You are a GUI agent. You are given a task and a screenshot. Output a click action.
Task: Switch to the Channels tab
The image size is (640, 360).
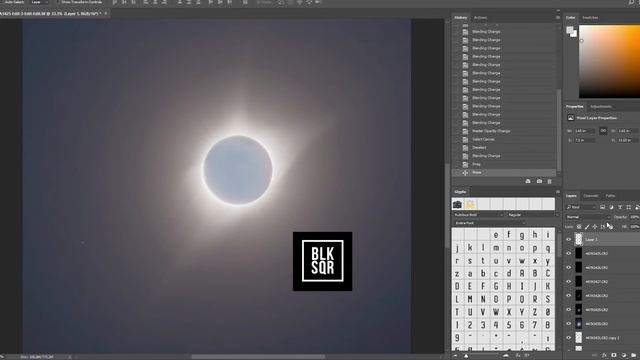click(591, 196)
